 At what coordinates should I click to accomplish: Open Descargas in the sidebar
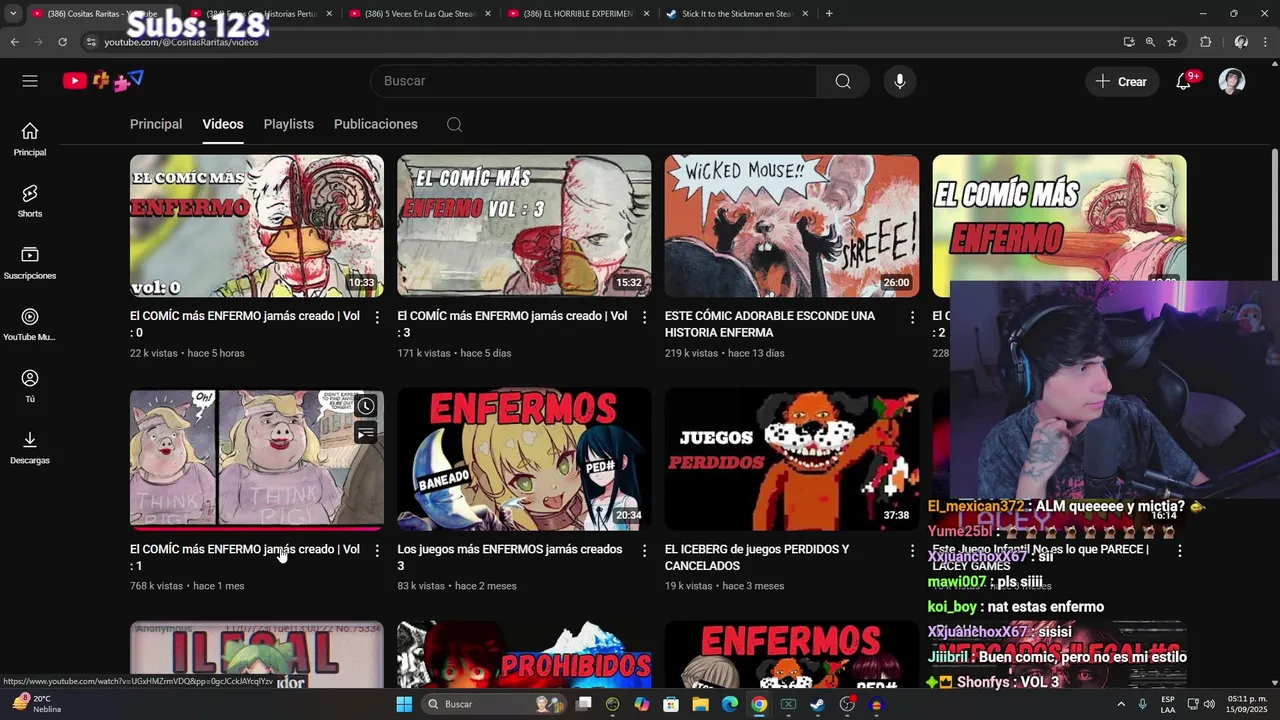pyautogui.click(x=30, y=447)
